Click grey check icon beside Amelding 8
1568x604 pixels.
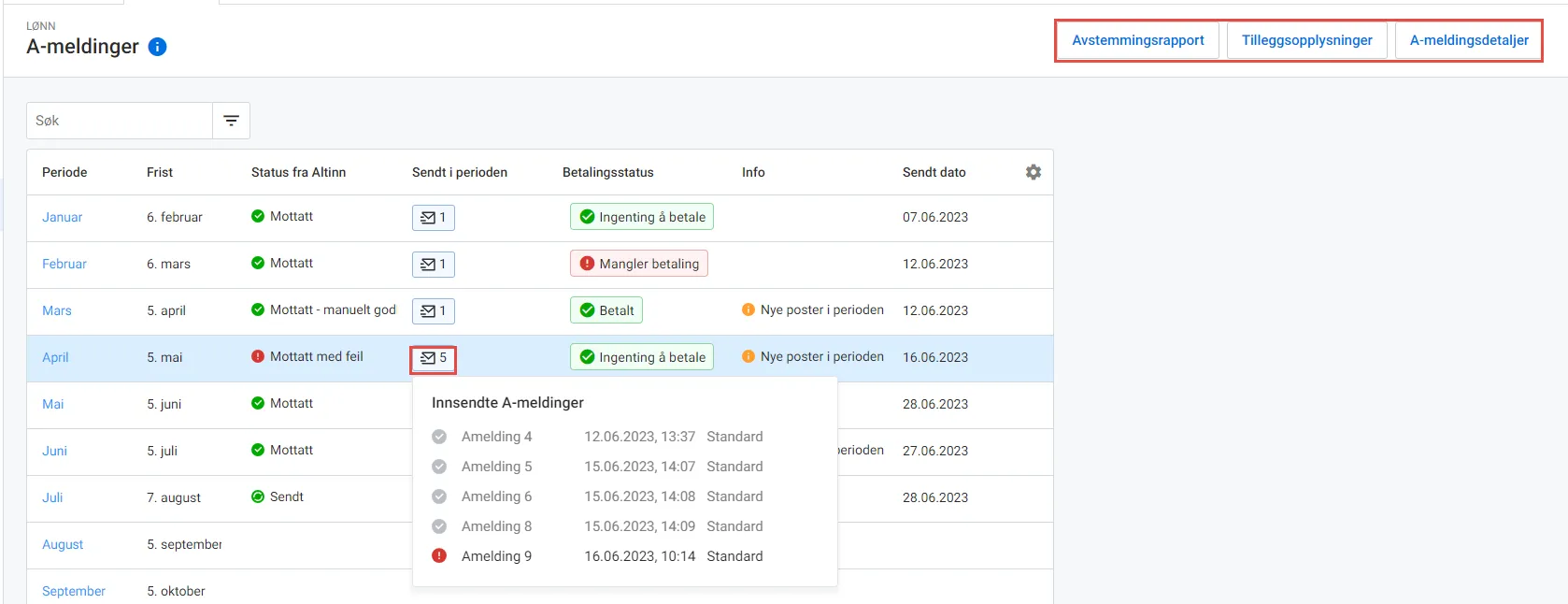click(439, 526)
